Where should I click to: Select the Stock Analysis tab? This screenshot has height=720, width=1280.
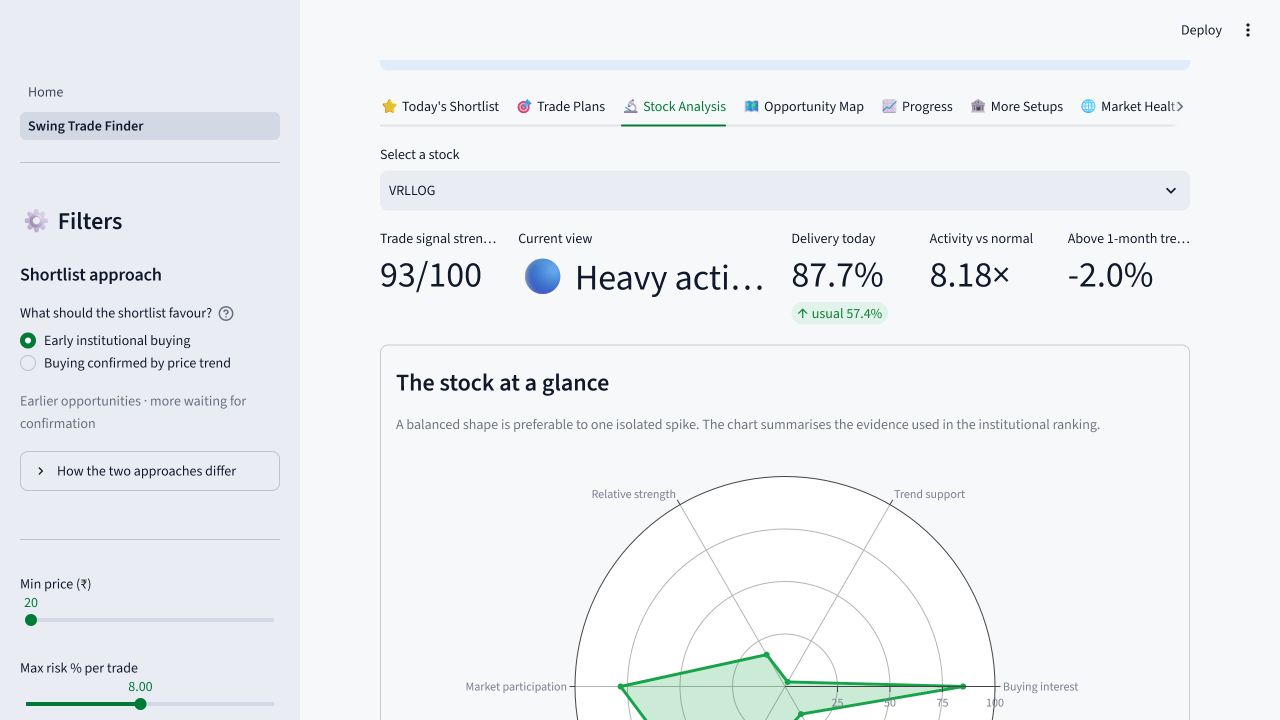(674, 106)
